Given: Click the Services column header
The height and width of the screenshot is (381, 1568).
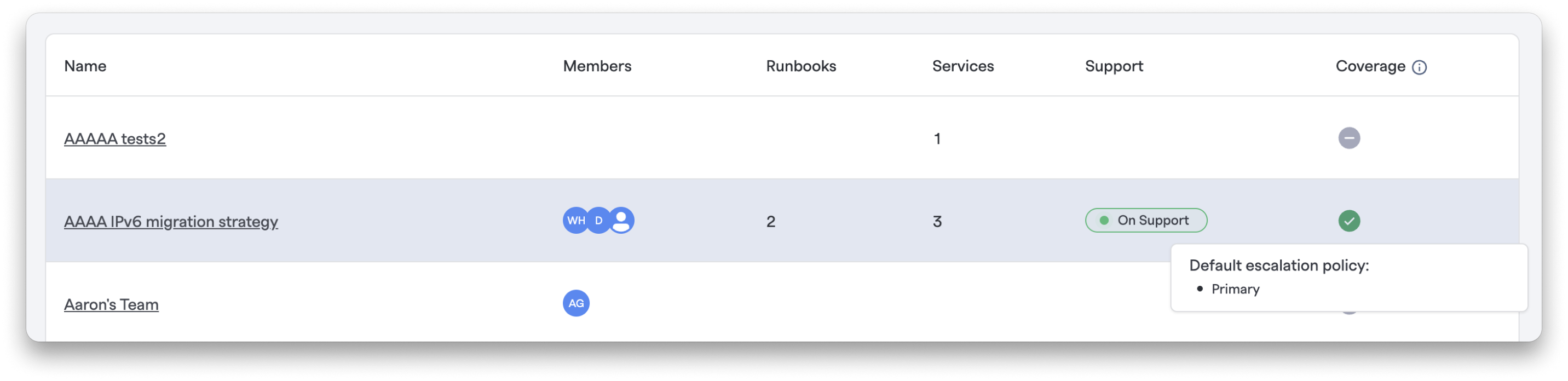Looking at the screenshot, I should [962, 66].
